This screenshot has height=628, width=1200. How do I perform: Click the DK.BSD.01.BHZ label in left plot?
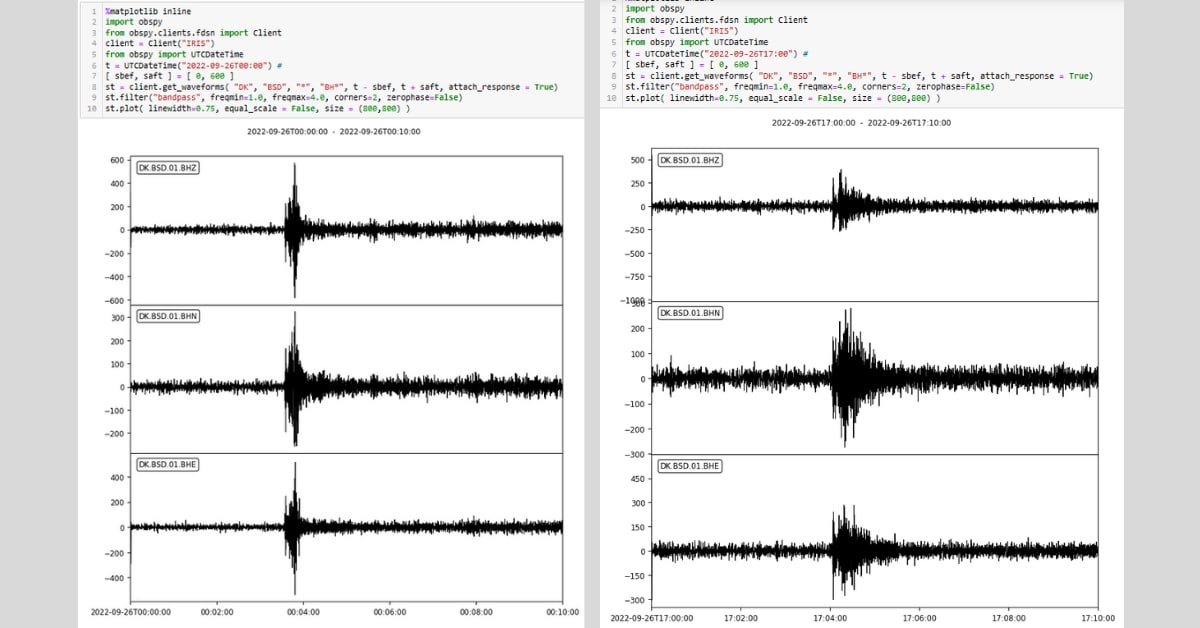click(x=168, y=167)
